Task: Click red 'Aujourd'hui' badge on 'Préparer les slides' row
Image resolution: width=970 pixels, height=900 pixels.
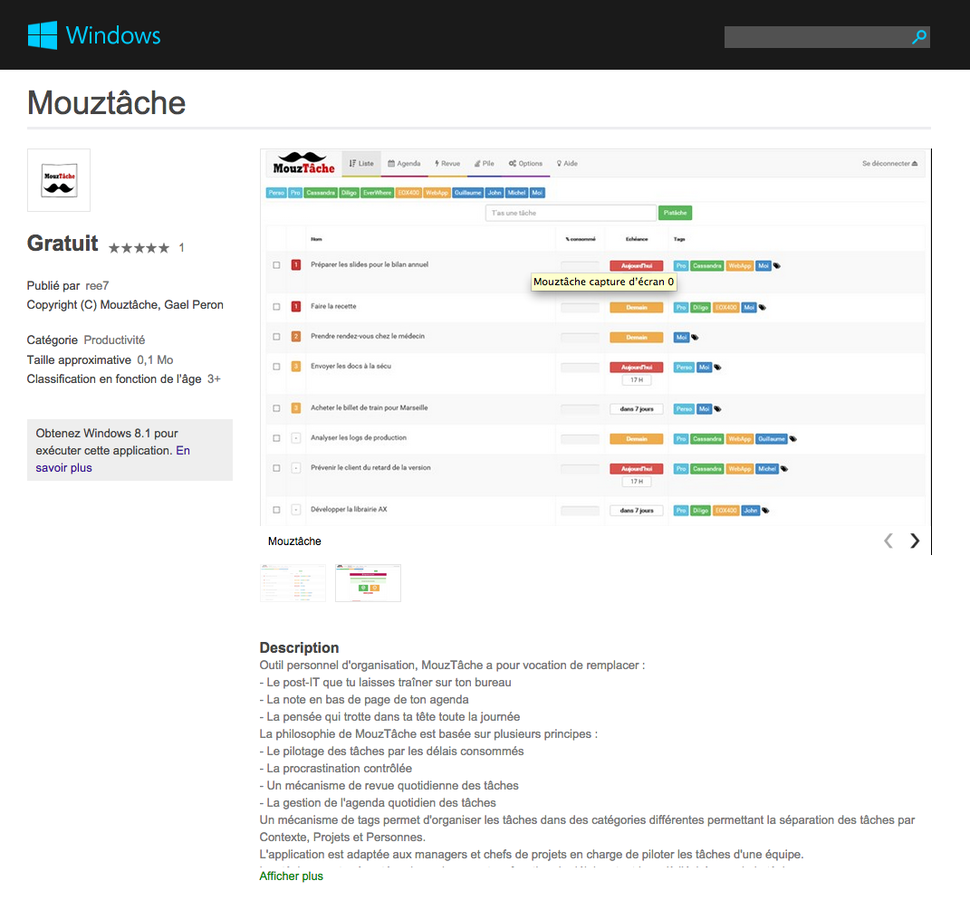Action: (637, 266)
